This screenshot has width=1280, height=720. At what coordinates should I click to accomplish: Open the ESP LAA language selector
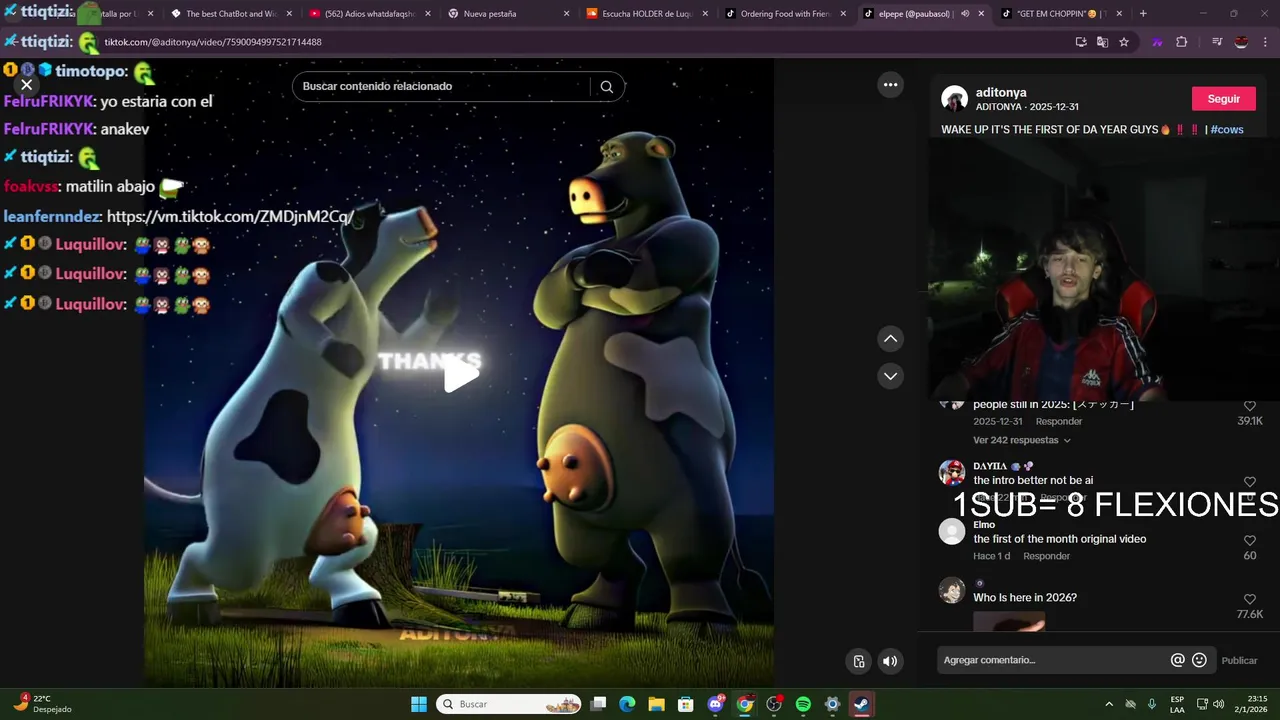tap(1177, 704)
